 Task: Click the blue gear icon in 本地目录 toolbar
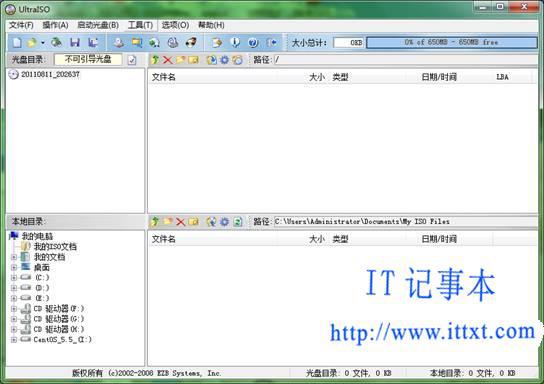tap(224, 221)
